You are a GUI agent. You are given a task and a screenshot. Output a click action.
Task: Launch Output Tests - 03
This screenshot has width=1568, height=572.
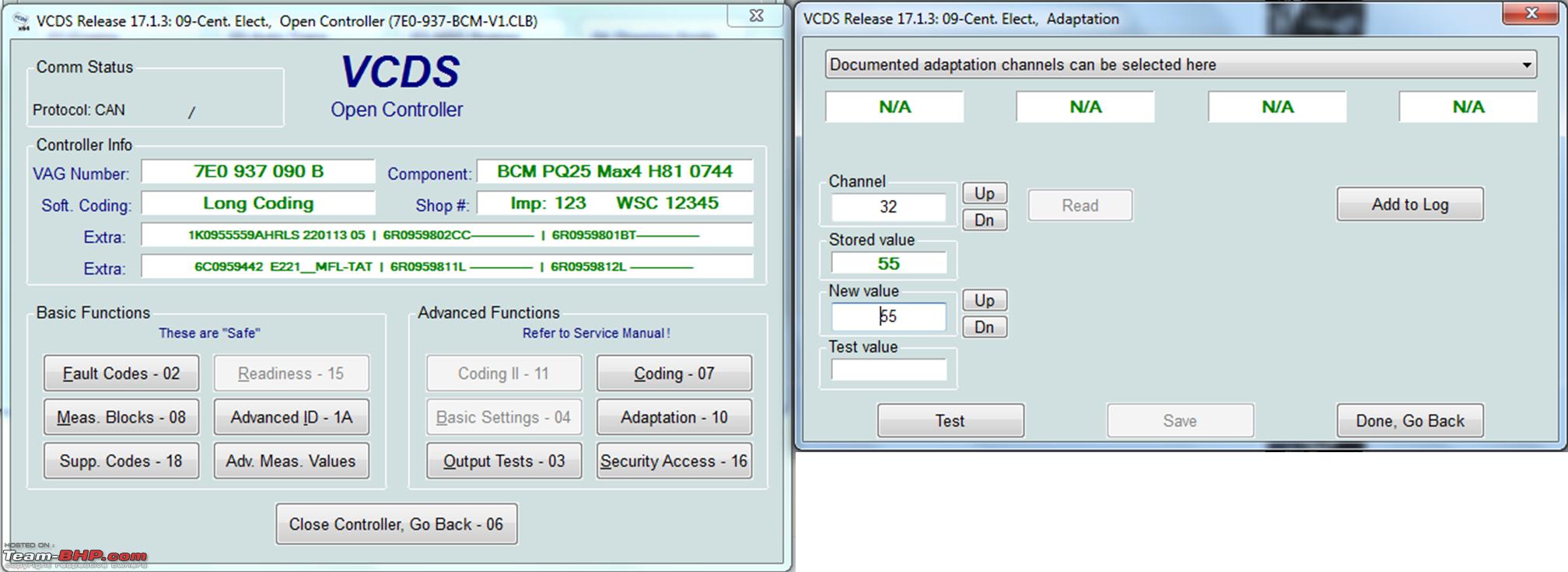click(504, 461)
